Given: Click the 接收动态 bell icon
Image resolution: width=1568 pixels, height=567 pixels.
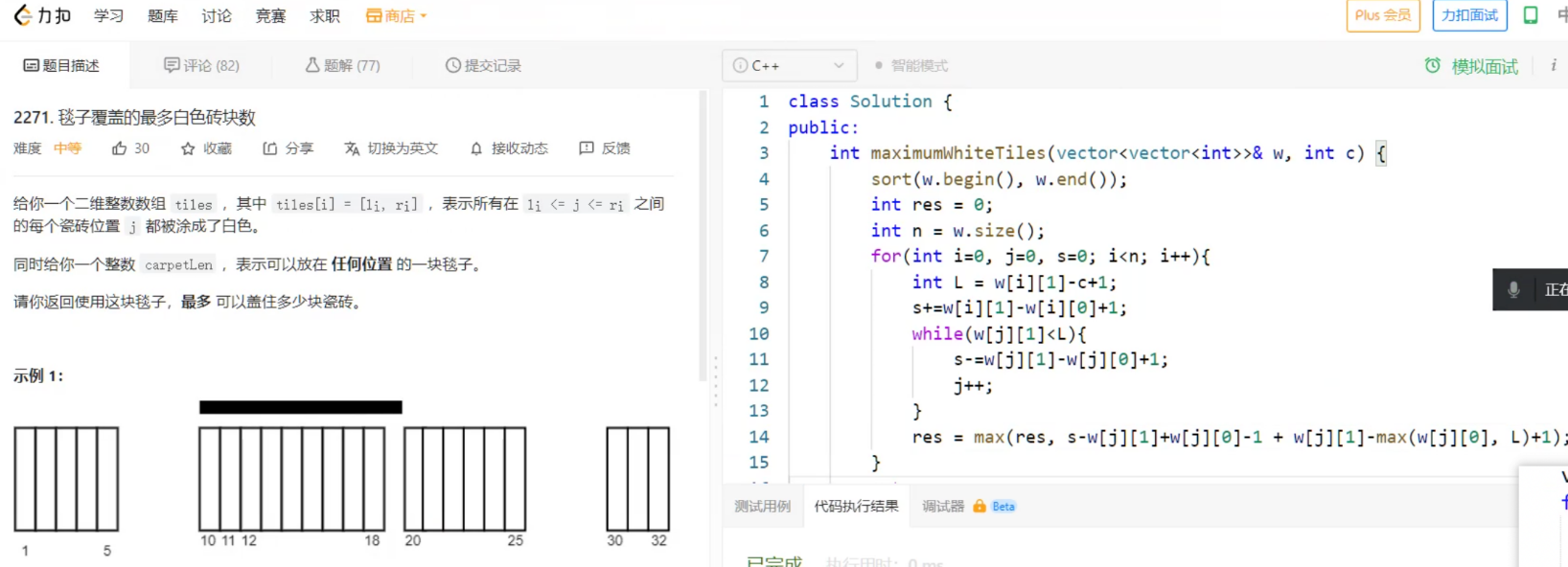Looking at the screenshot, I should pos(476,148).
